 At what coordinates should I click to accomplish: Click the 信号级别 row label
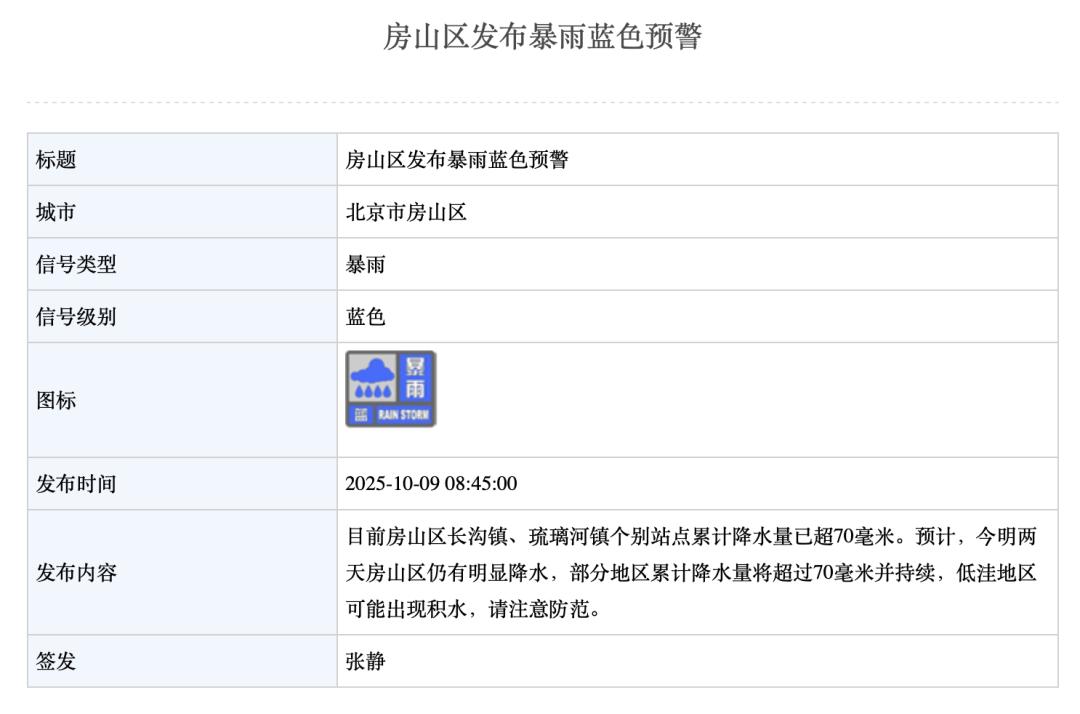coord(76,317)
